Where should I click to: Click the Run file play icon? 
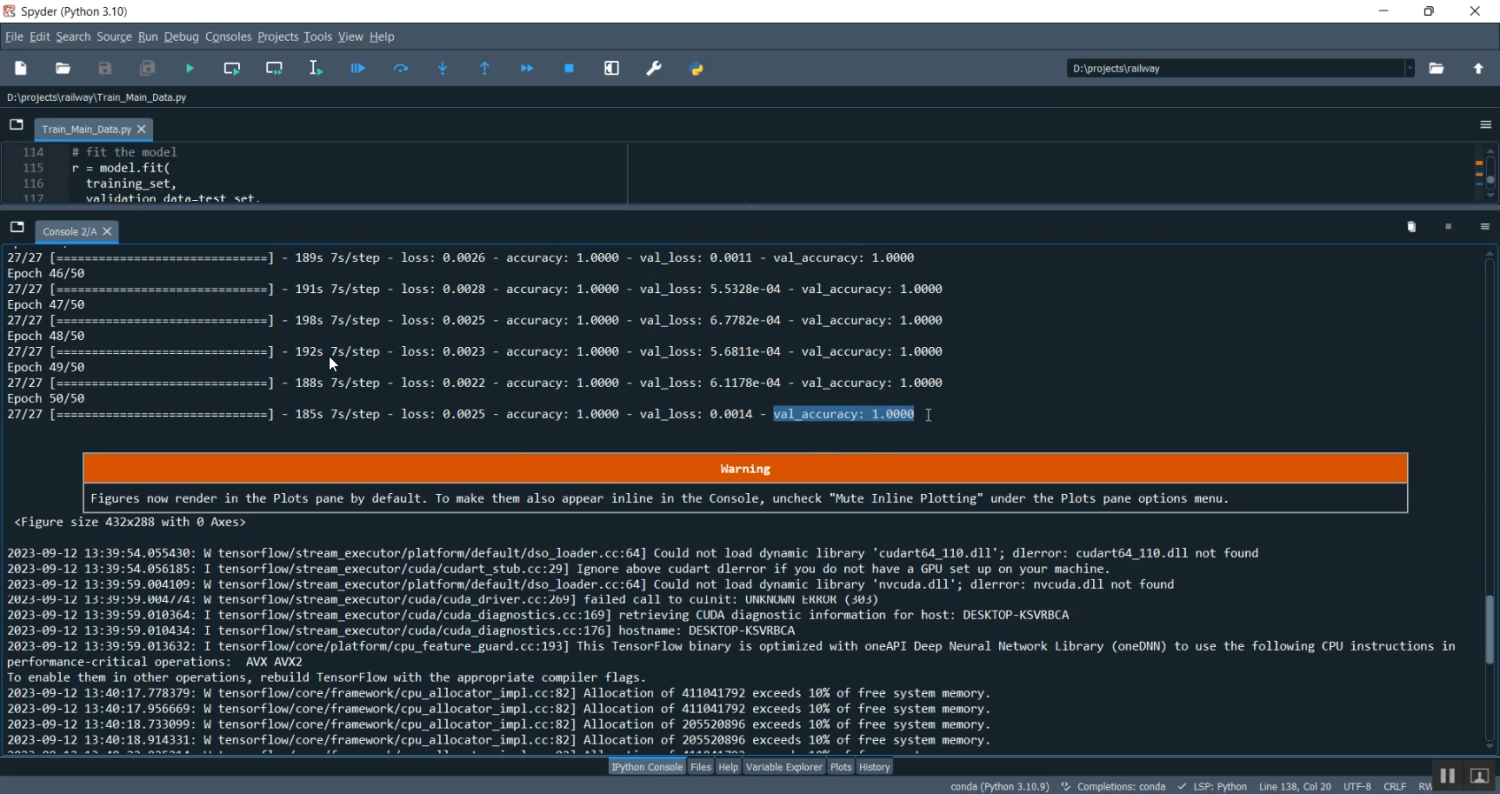[x=190, y=68]
